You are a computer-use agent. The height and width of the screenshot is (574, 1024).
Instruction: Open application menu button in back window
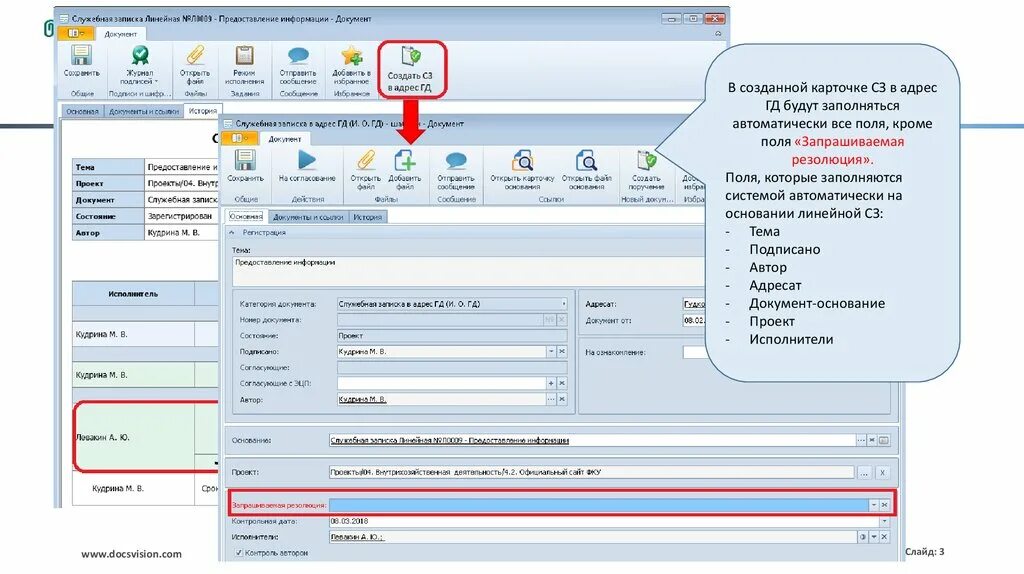pyautogui.click(x=77, y=33)
